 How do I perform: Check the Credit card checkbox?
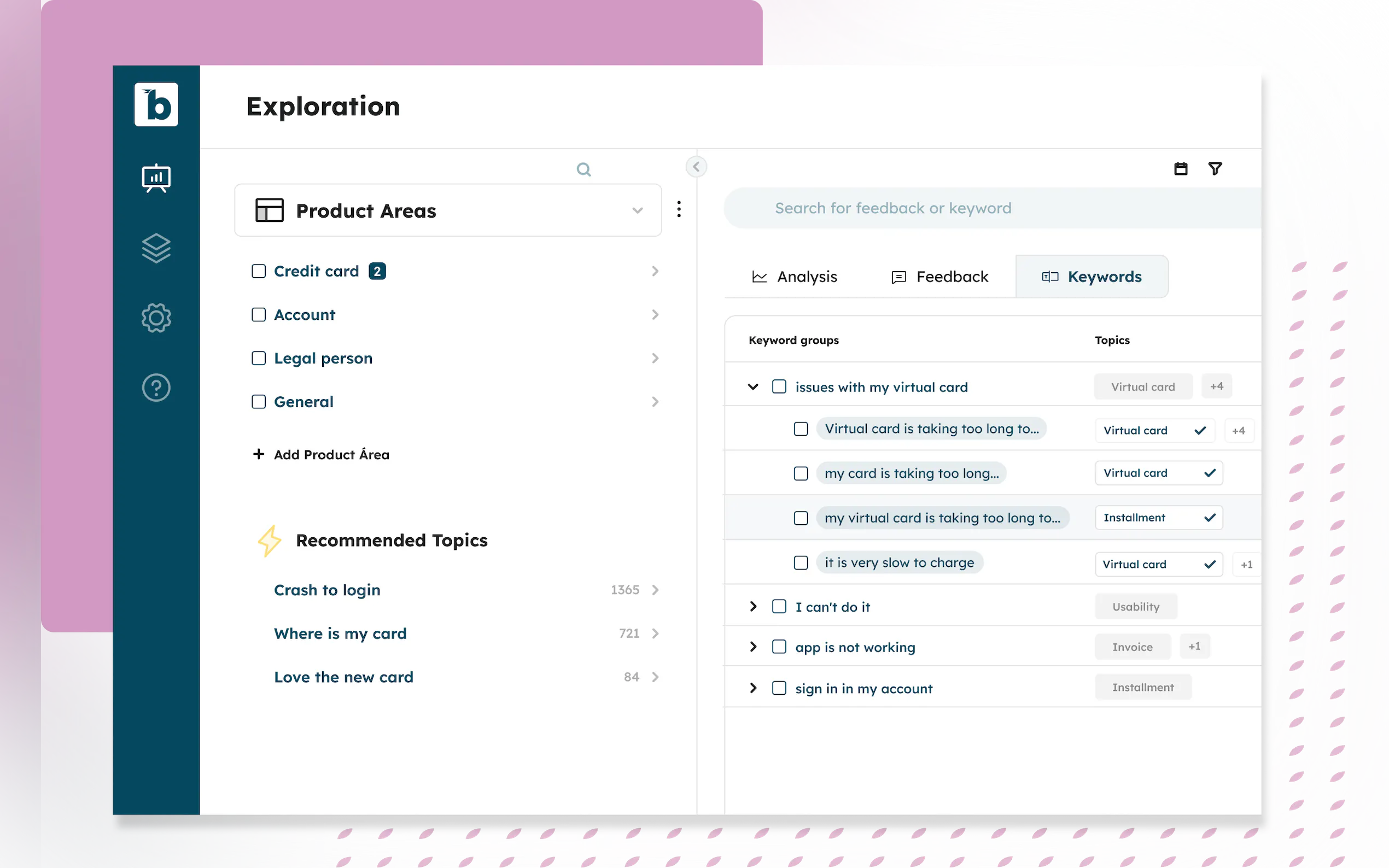(x=259, y=271)
